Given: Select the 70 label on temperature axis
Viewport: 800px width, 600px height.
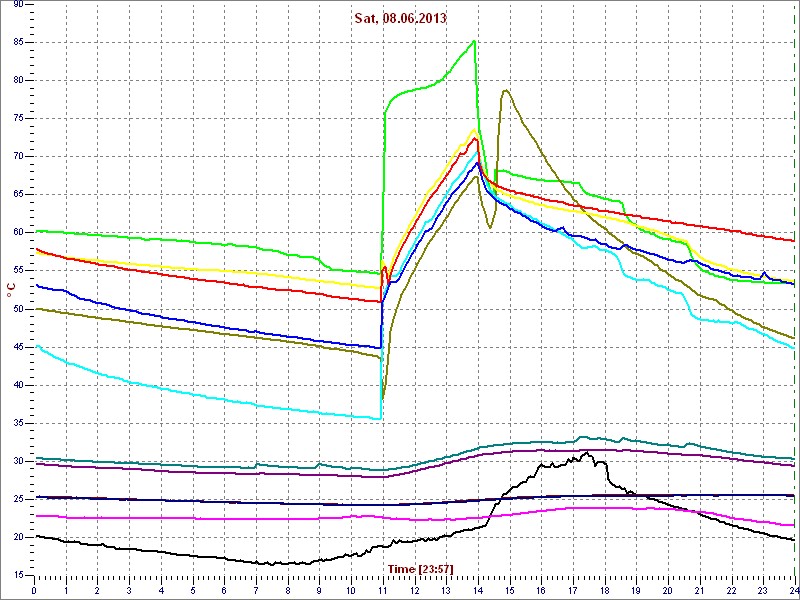Looking at the screenshot, I should 17,157.
